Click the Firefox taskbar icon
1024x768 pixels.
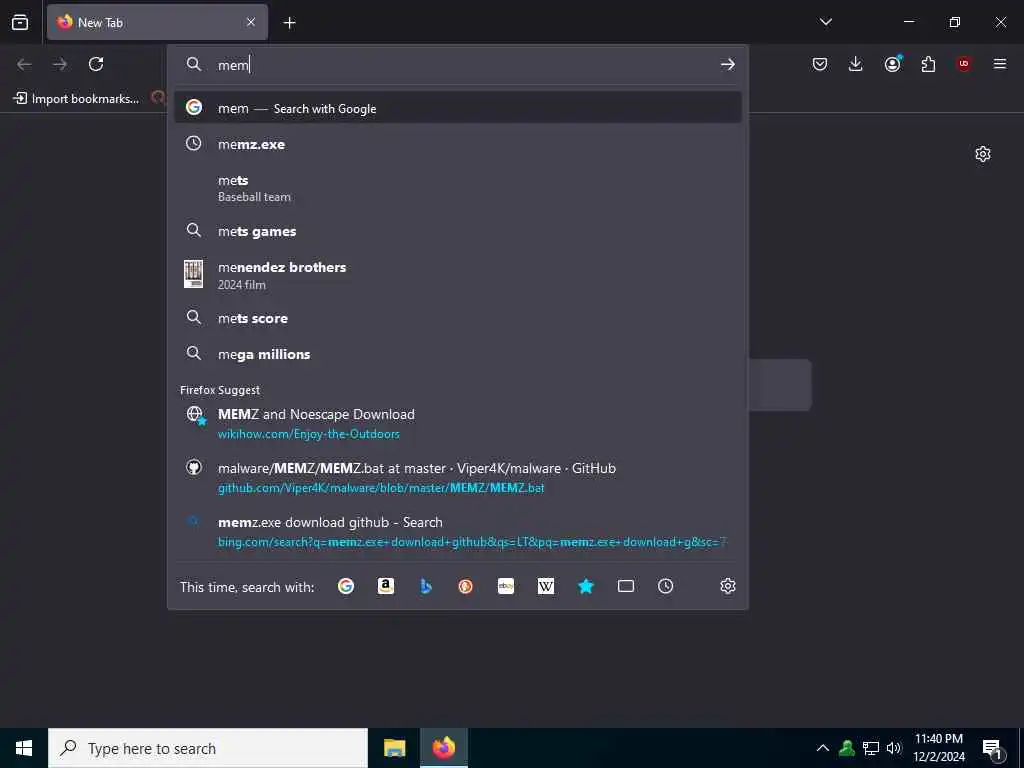tap(444, 748)
